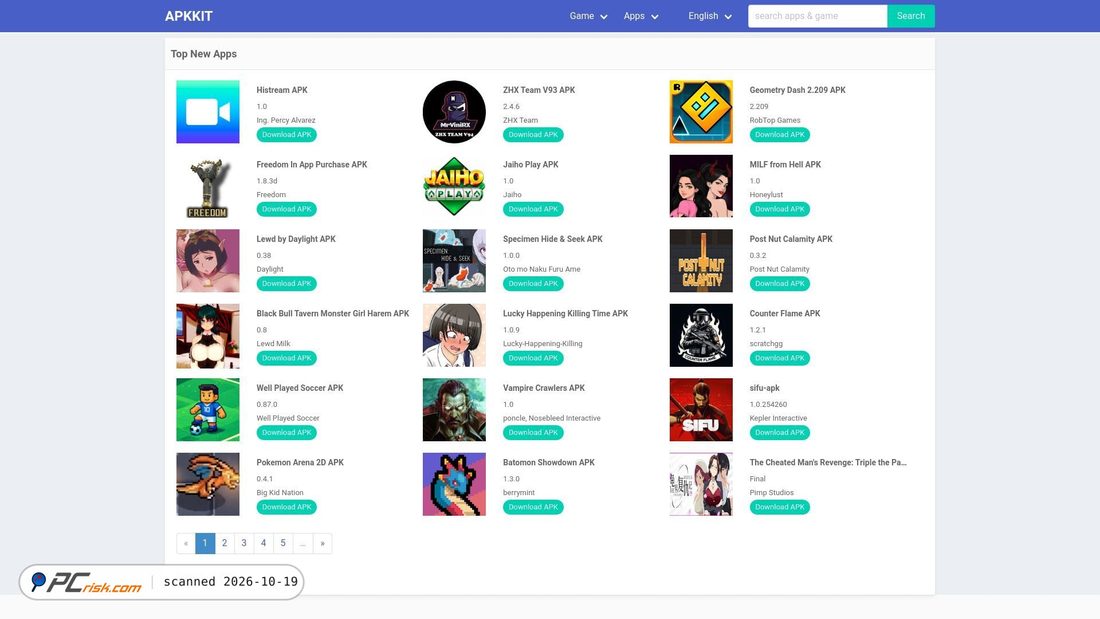Download the Histream APK
This screenshot has height=619, width=1100.
[286, 135]
